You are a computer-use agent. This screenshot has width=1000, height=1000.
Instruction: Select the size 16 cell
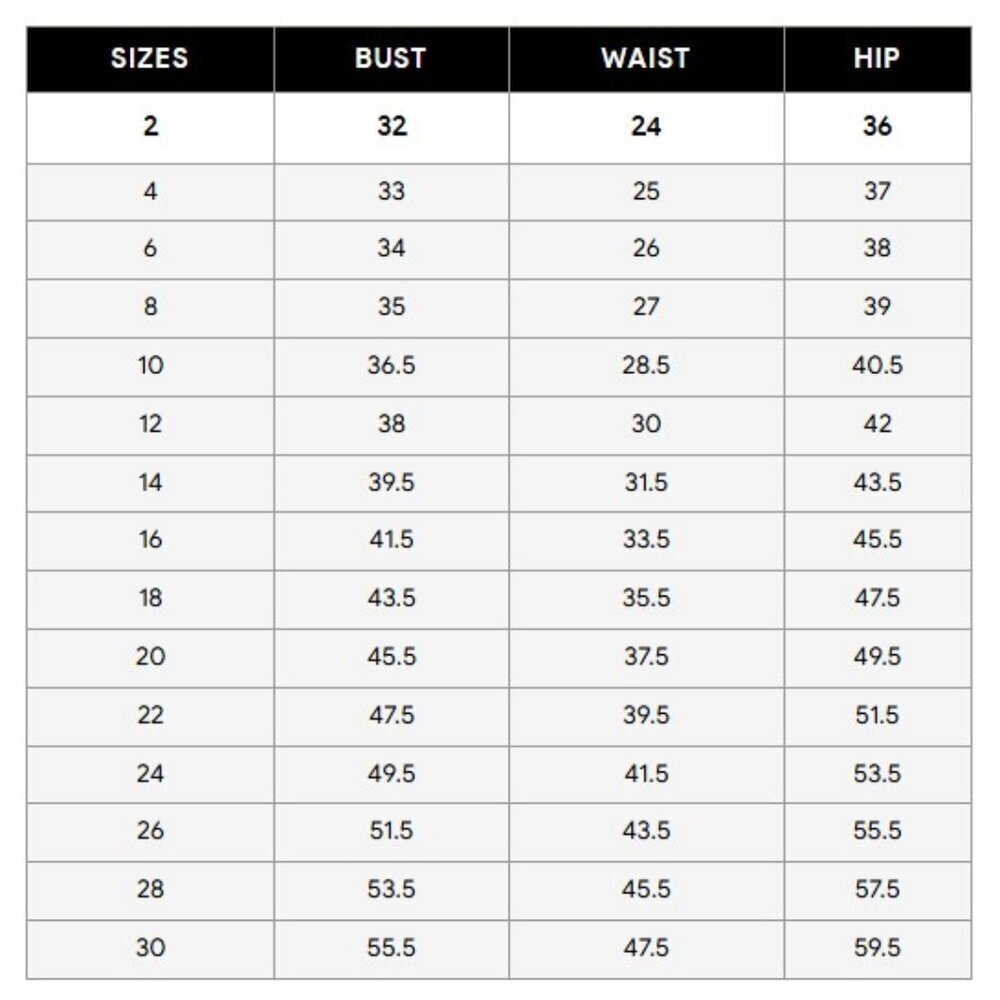(x=150, y=541)
